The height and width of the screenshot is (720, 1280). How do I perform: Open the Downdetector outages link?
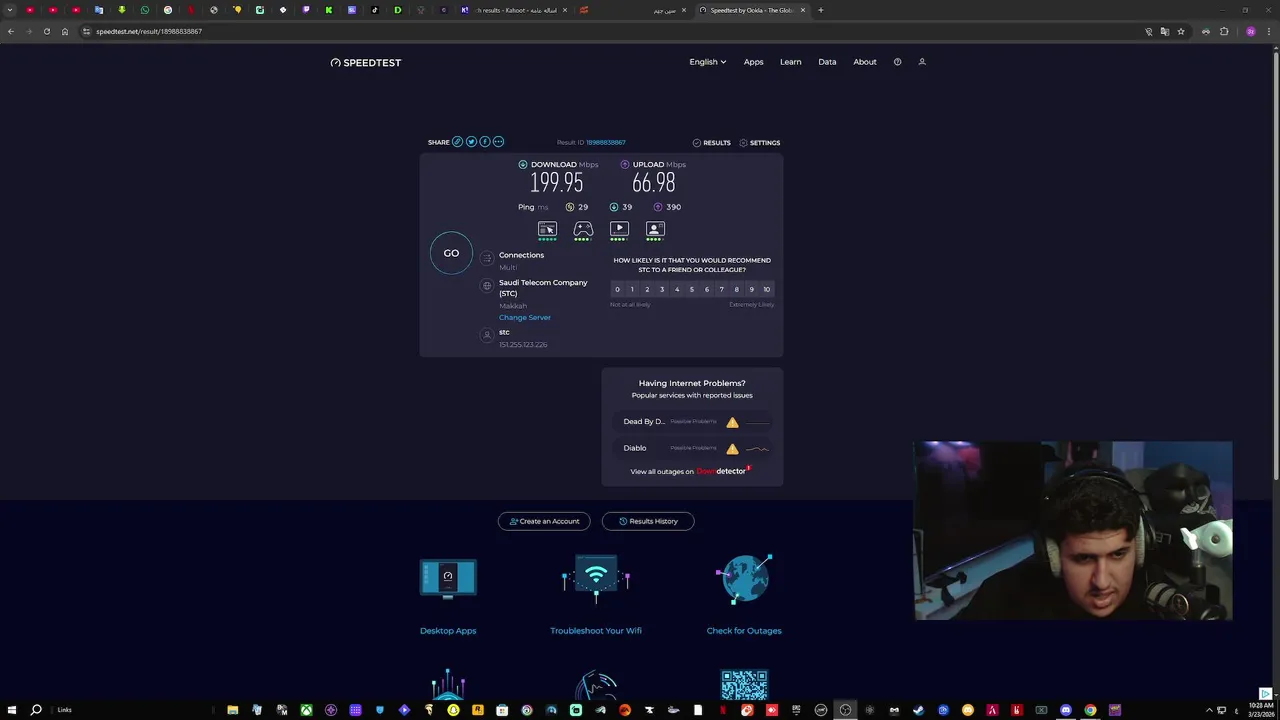(722, 471)
